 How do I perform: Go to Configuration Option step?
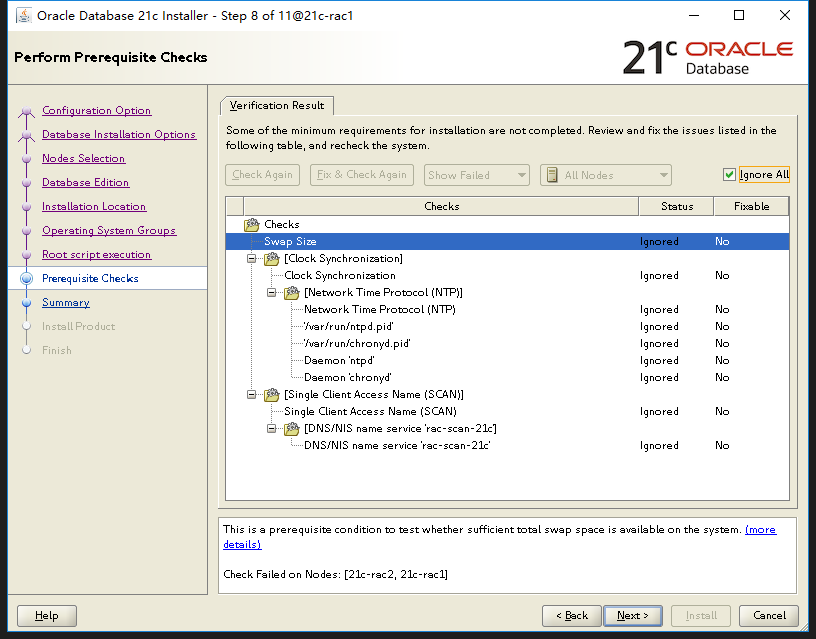96,110
